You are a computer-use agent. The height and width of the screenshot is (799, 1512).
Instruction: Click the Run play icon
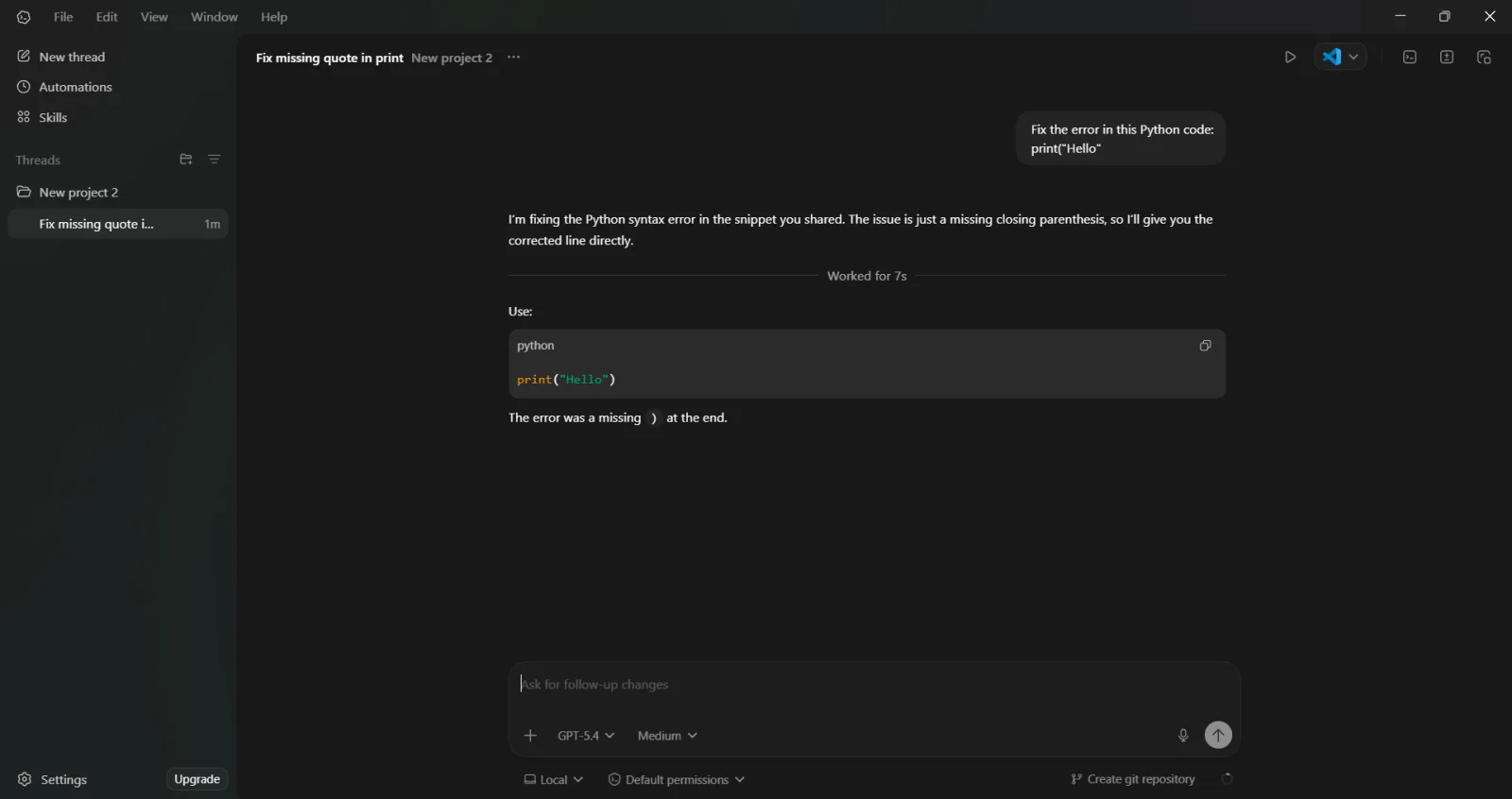point(1290,58)
